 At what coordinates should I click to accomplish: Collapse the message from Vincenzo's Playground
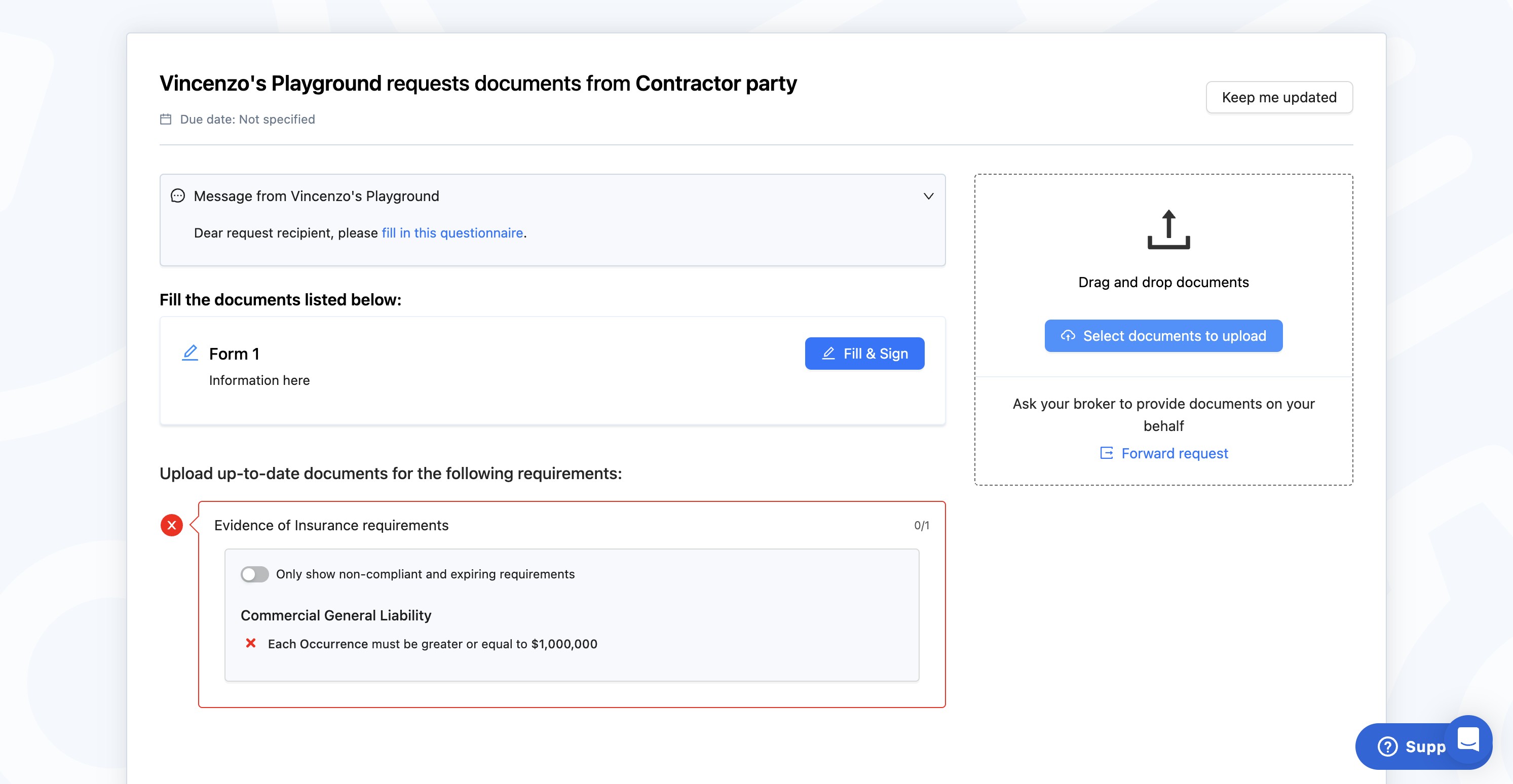[928, 196]
